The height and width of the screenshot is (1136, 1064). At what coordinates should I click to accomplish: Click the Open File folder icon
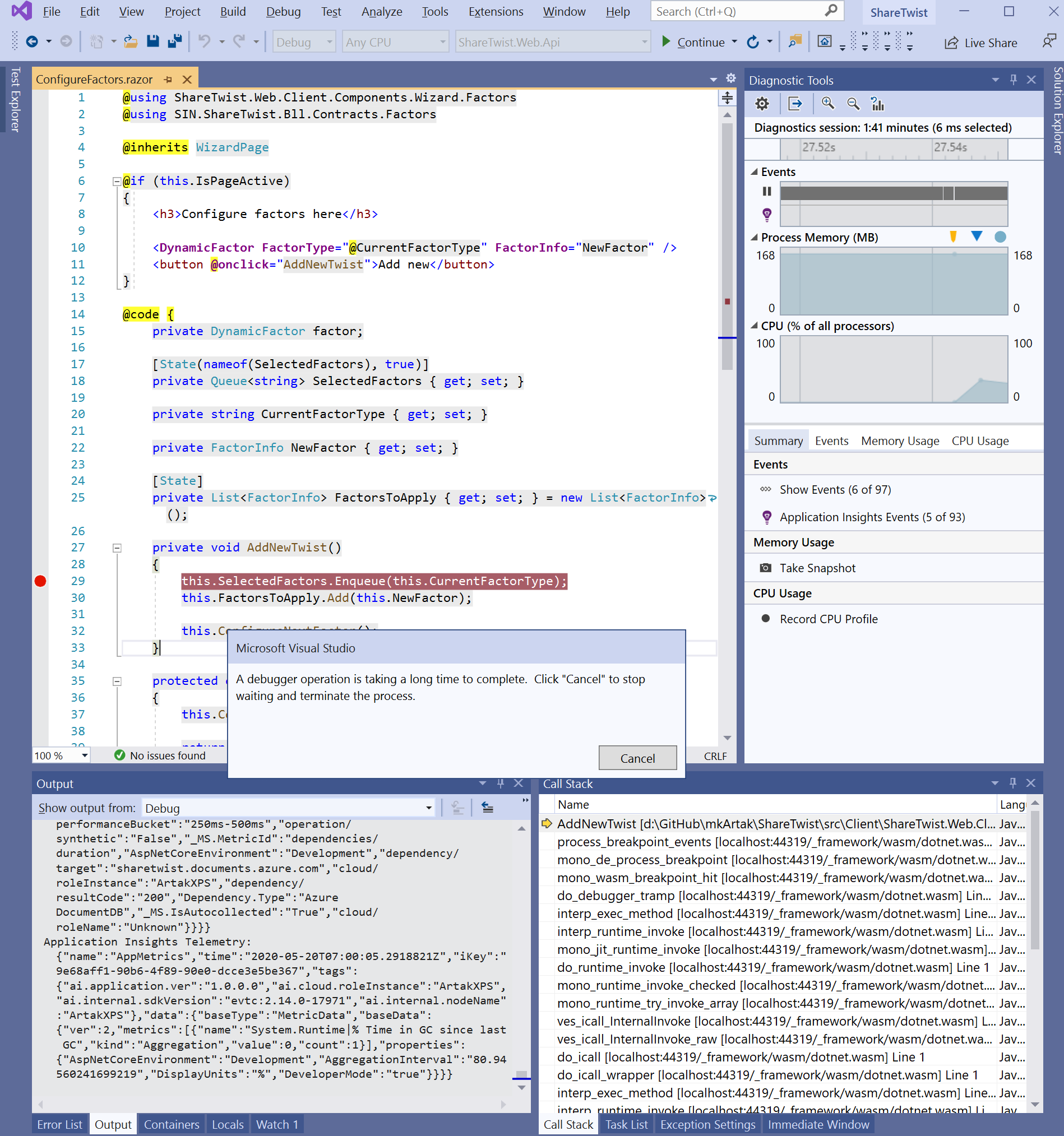point(131,41)
